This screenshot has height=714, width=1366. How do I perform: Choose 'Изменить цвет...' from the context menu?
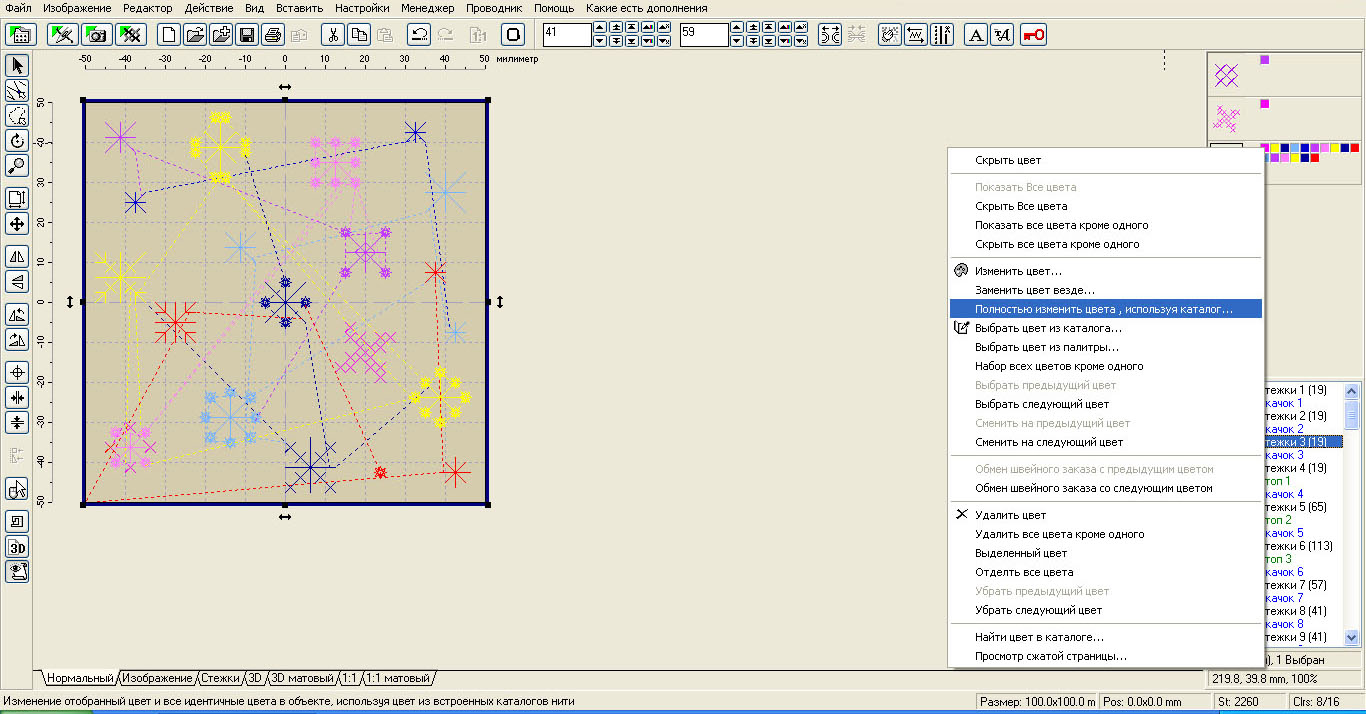click(1018, 271)
